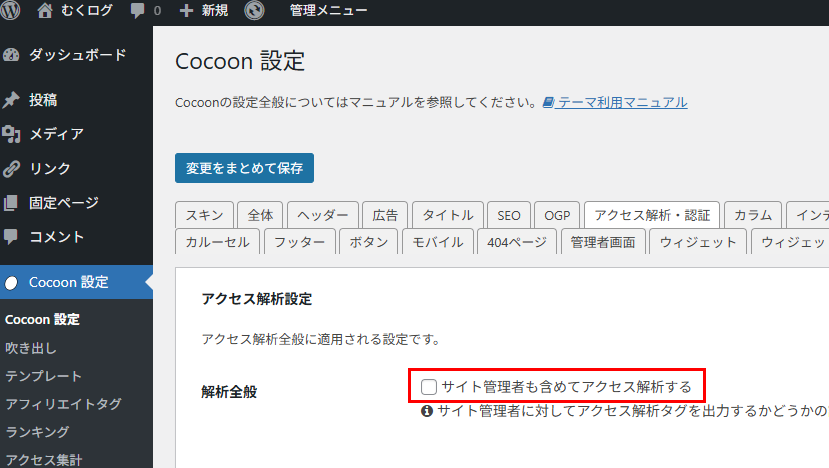Switch to the 管理者画面 tab
Screen dimensions: 829x468
pos(603,242)
